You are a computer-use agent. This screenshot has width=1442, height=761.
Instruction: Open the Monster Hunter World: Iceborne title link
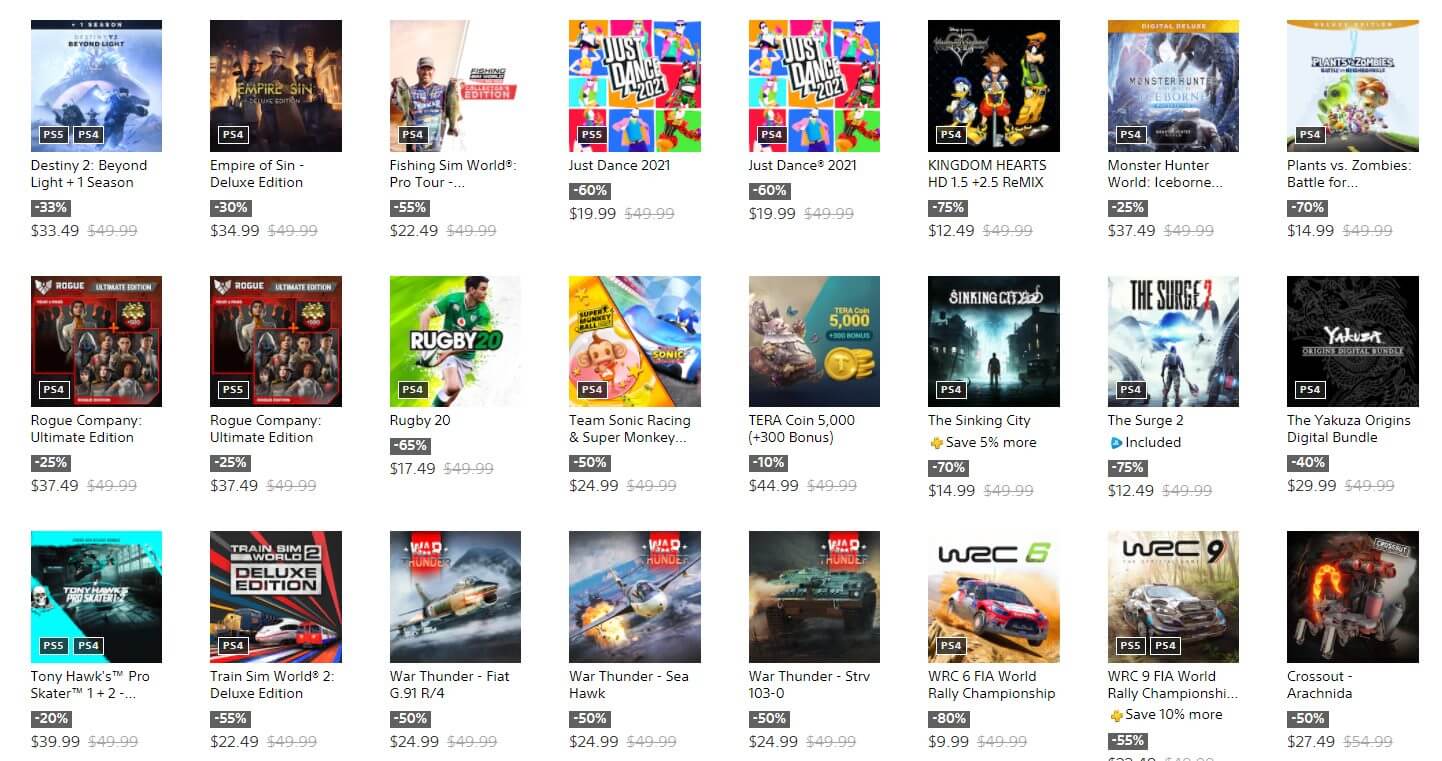point(1166,174)
